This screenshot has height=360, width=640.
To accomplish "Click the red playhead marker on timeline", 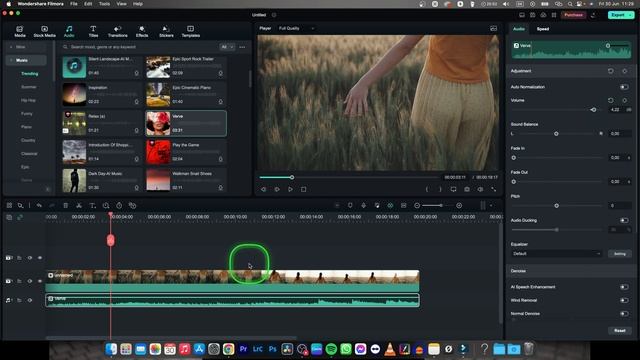I will (x=111, y=240).
